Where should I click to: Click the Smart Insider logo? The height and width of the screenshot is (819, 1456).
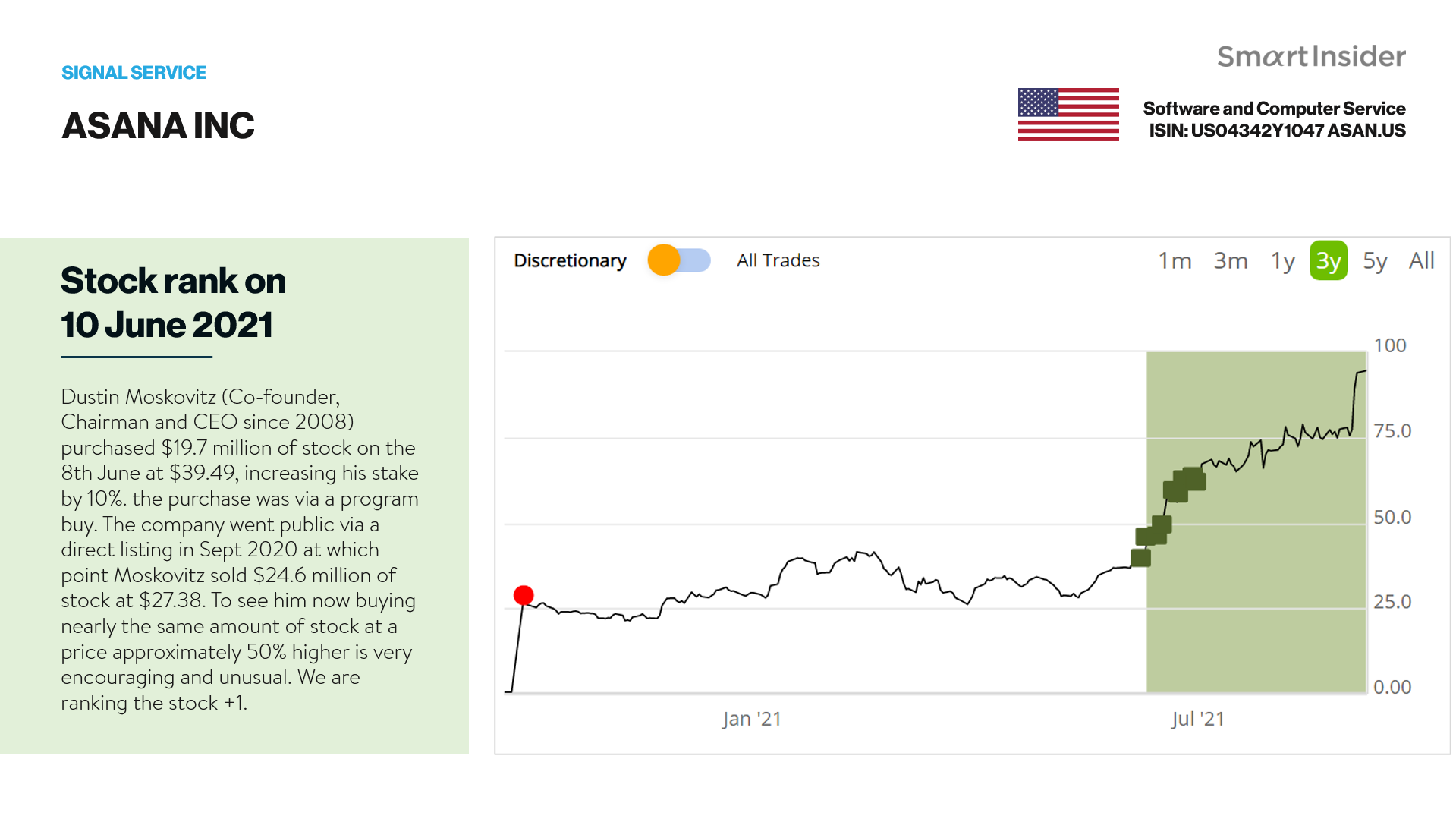[1311, 57]
